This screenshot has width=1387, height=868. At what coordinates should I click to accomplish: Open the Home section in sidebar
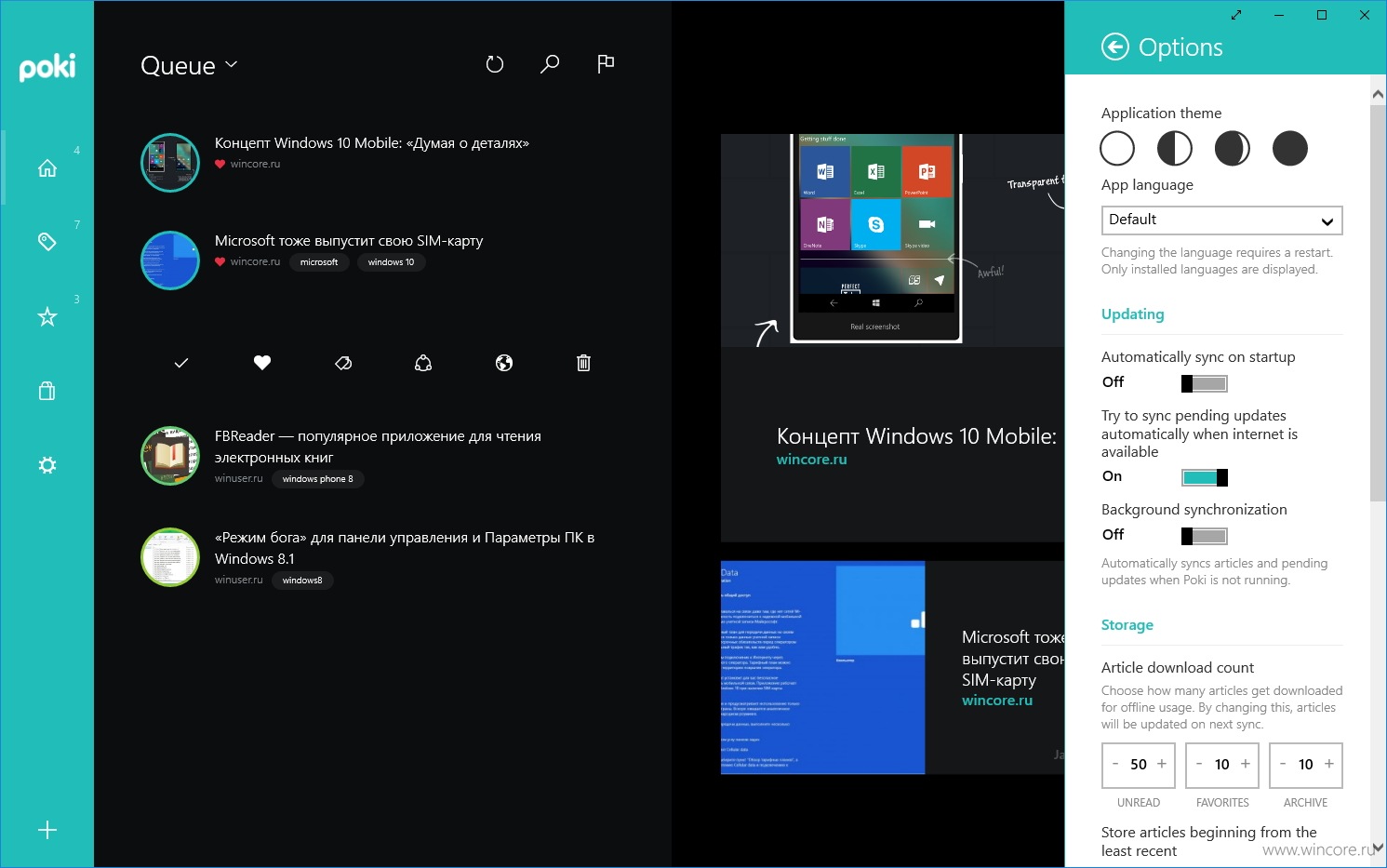(x=47, y=168)
